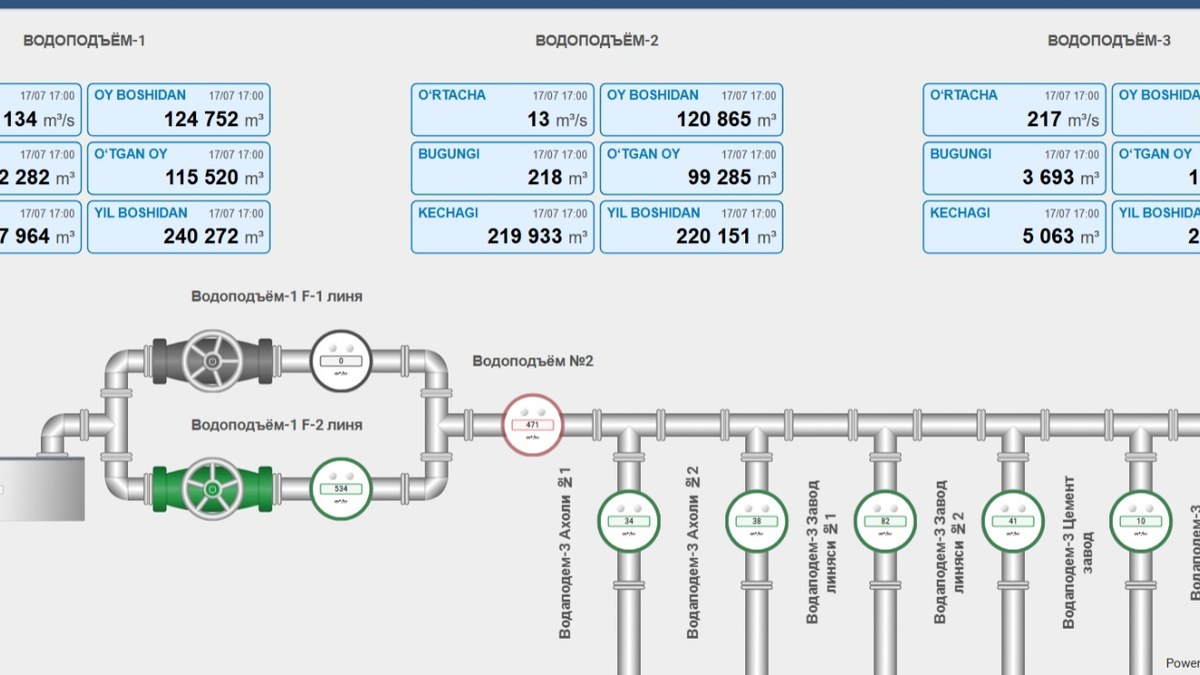Click vertical label Водаподем-3 Завод линяси №2
1200x675 pixels.
(x=949, y=551)
